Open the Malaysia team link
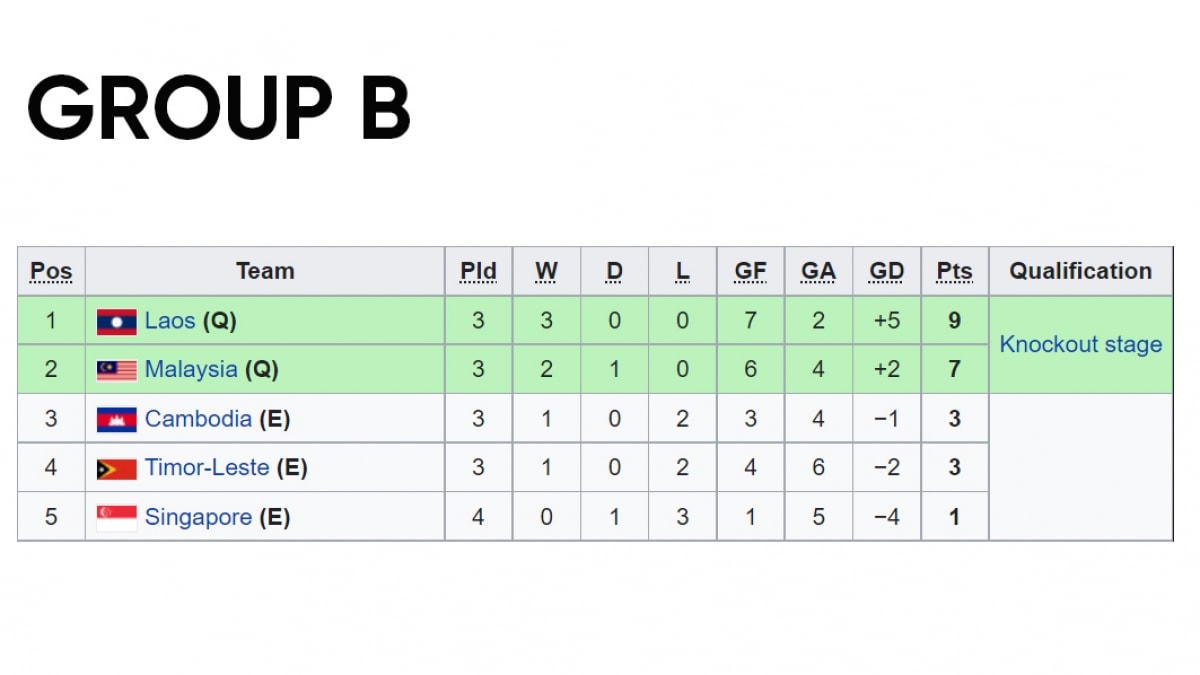 click(x=191, y=370)
